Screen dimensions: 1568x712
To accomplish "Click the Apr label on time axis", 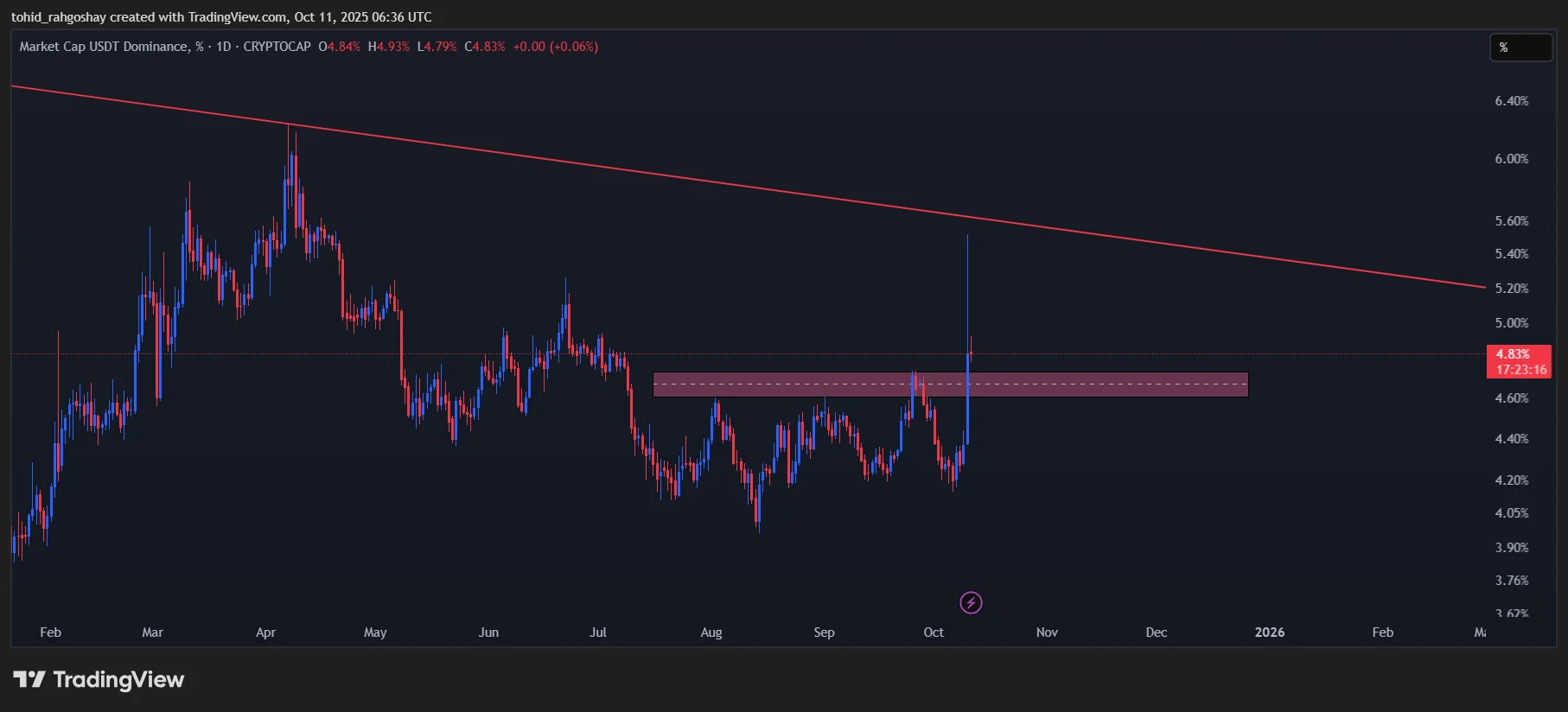I will [x=265, y=633].
